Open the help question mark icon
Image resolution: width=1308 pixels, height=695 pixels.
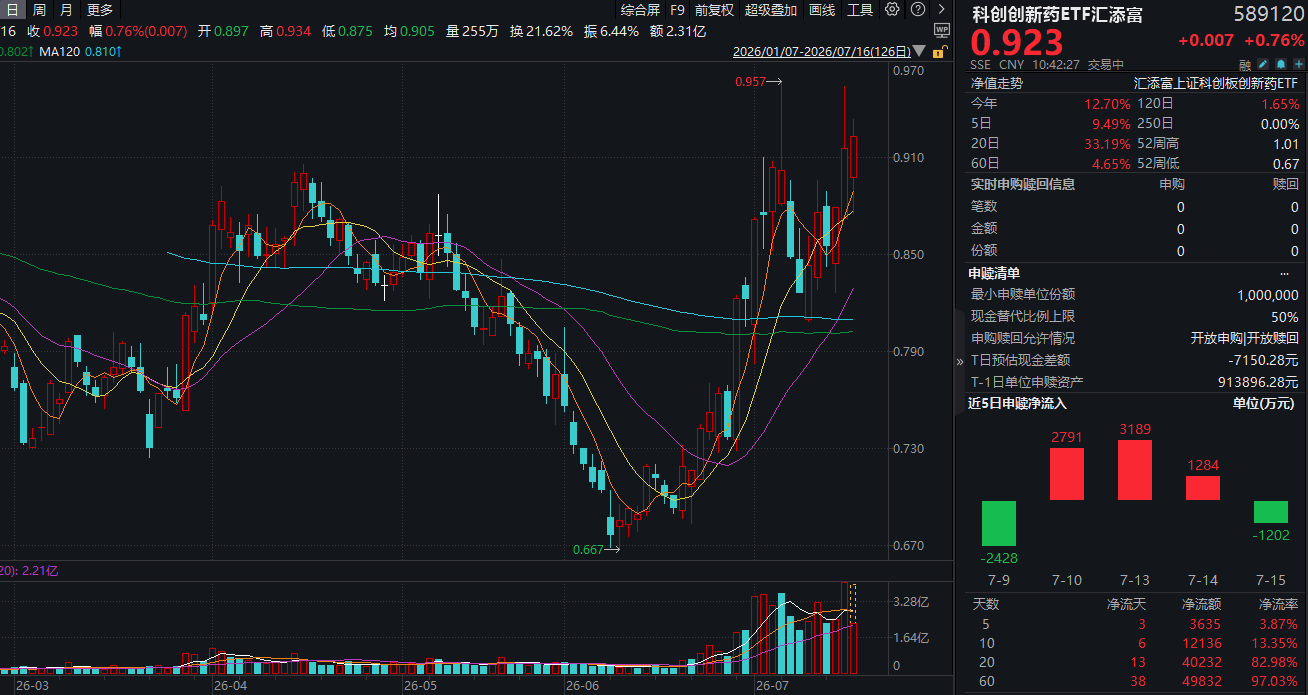918,9
